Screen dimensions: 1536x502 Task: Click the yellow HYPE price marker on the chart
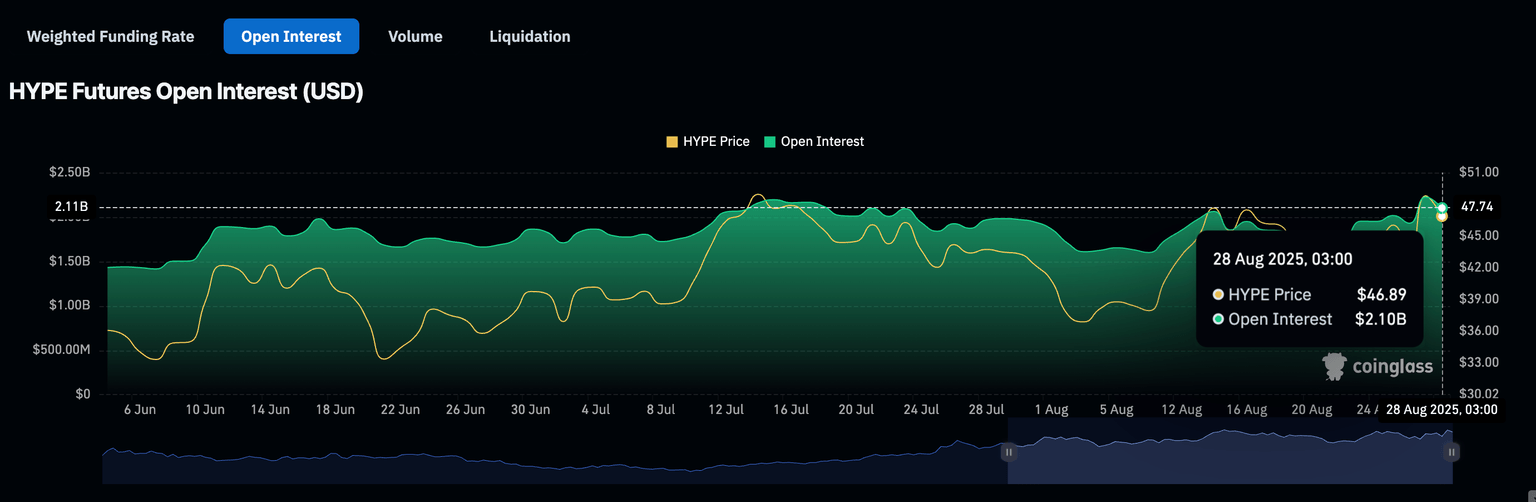[x=1441, y=216]
